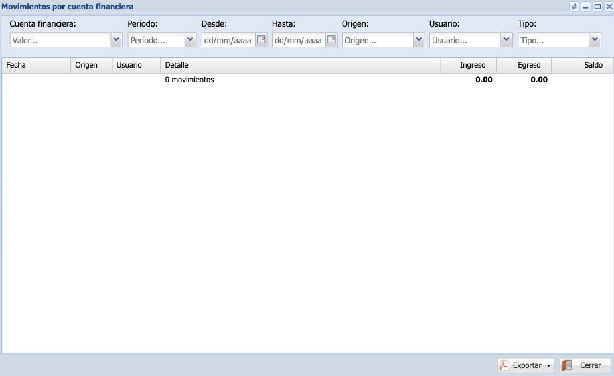The height and width of the screenshot is (376, 614).
Task: Open the Tipo filter dropdown
Action: (x=595, y=40)
